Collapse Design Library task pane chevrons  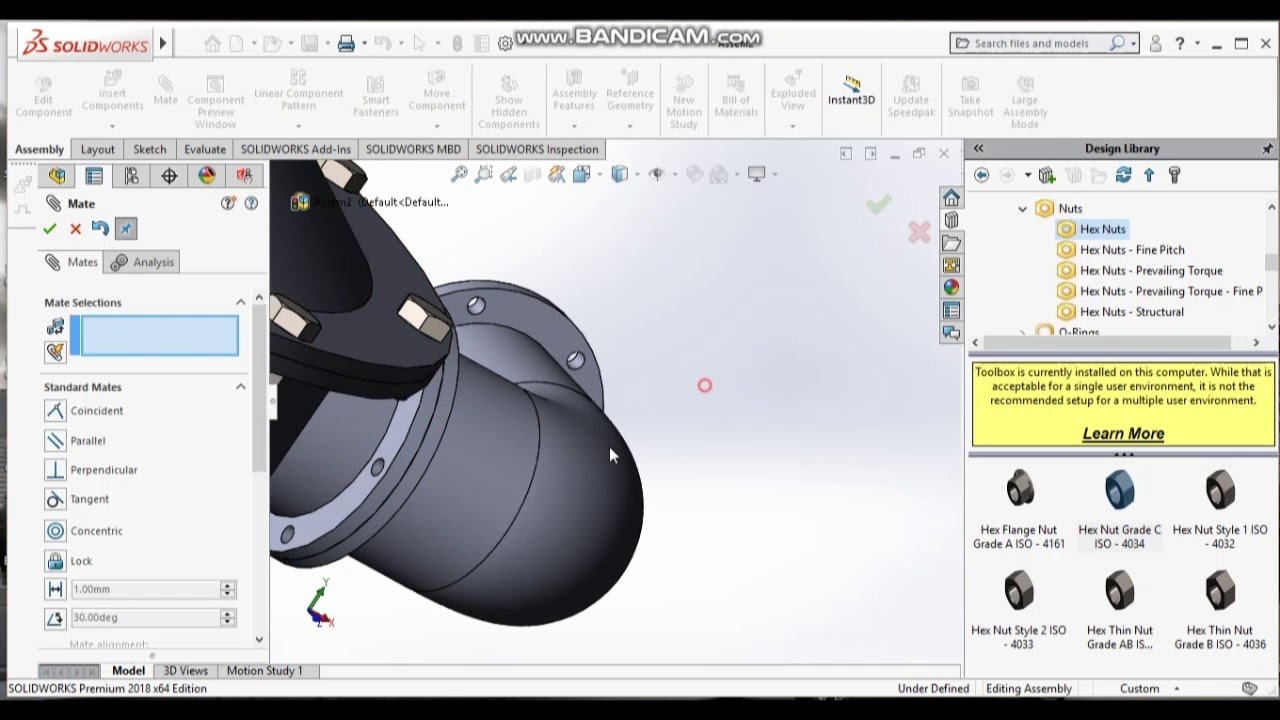pyautogui.click(x=978, y=148)
